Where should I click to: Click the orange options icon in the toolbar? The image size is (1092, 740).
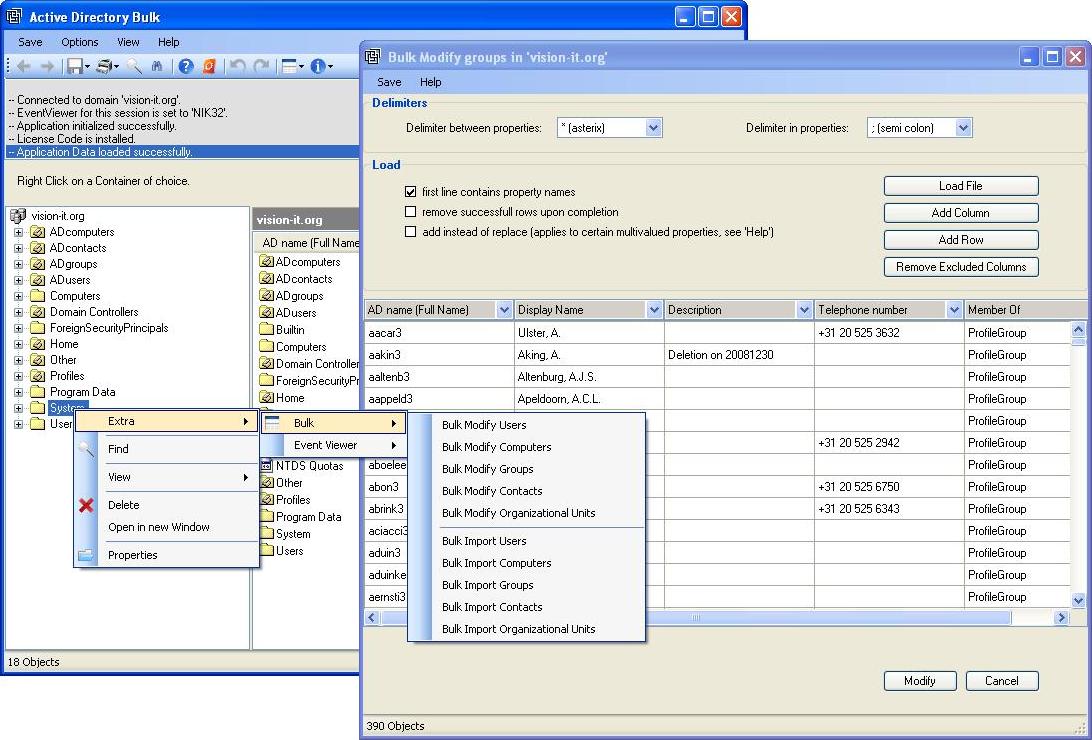point(209,67)
